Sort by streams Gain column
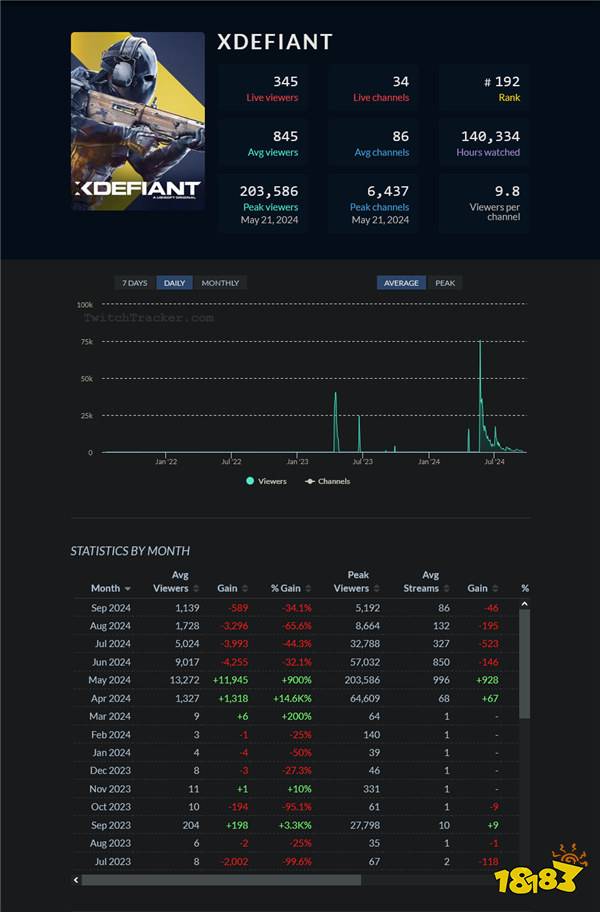 click(483, 588)
